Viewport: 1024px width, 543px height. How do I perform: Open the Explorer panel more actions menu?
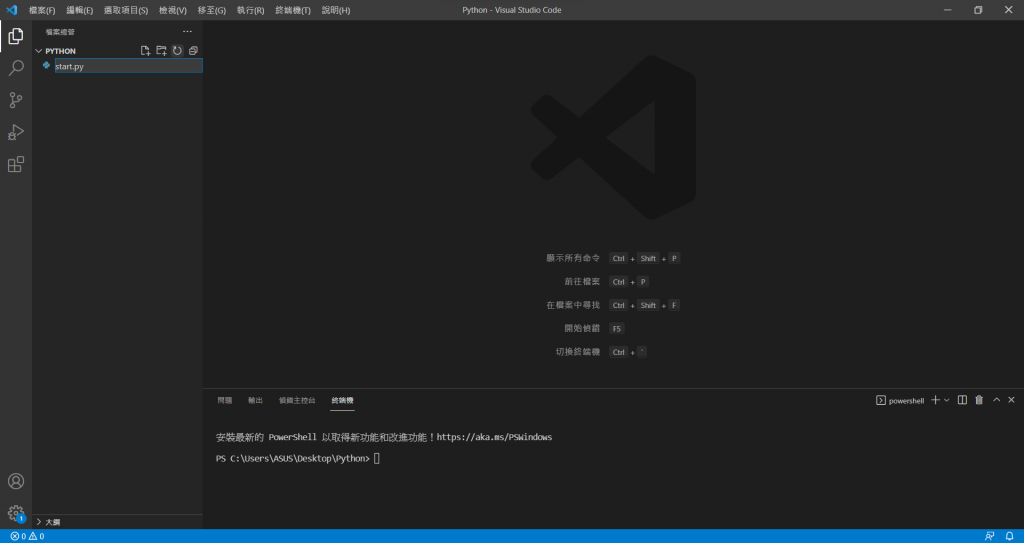click(187, 31)
